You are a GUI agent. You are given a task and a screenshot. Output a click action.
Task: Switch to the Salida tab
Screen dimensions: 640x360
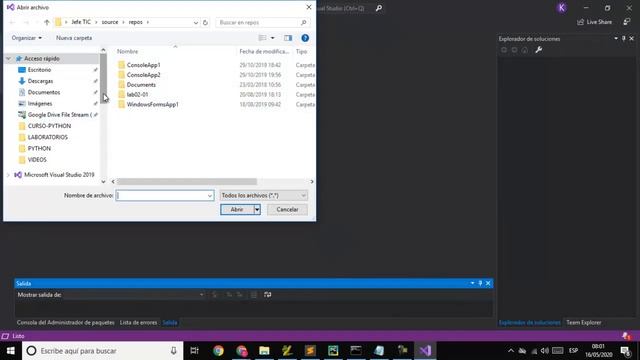(170, 322)
